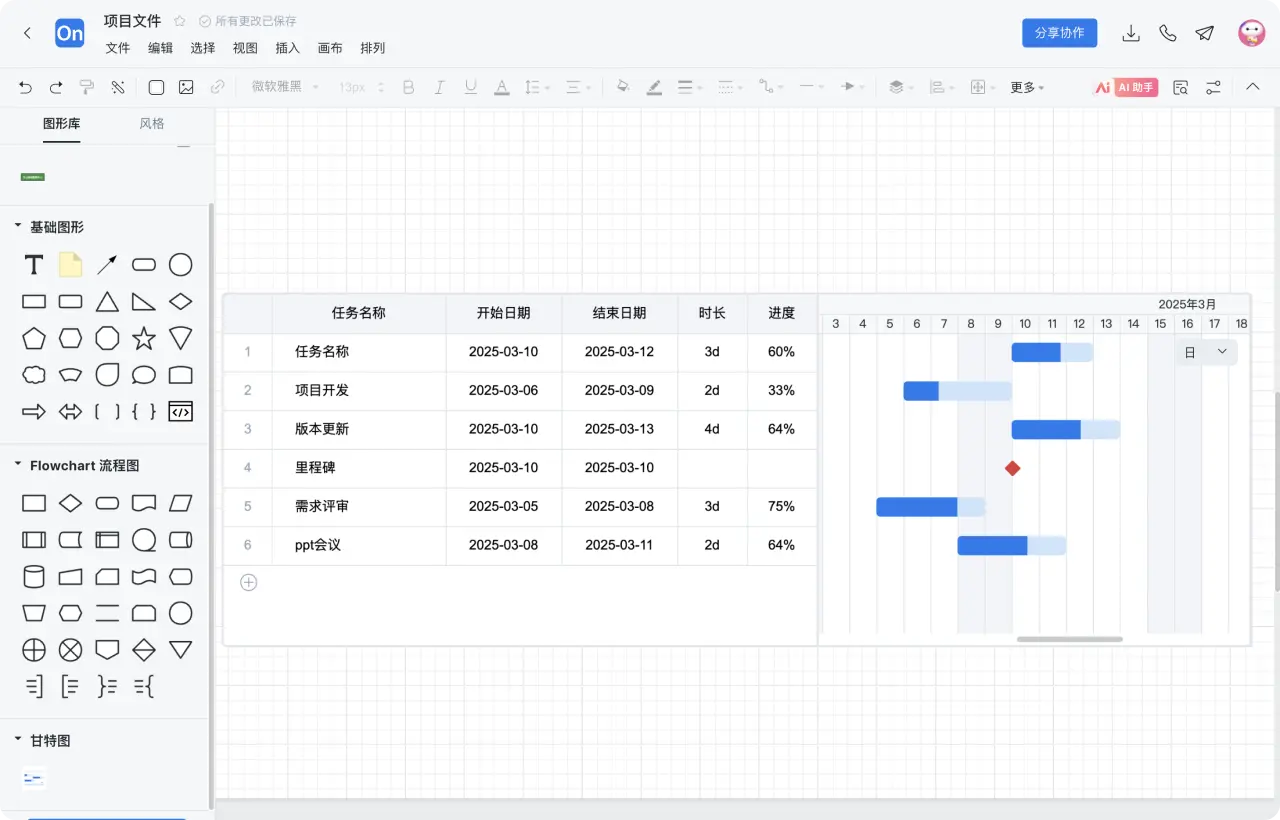
Task: Insert a hyperlink with the link icon
Action: coord(218,87)
